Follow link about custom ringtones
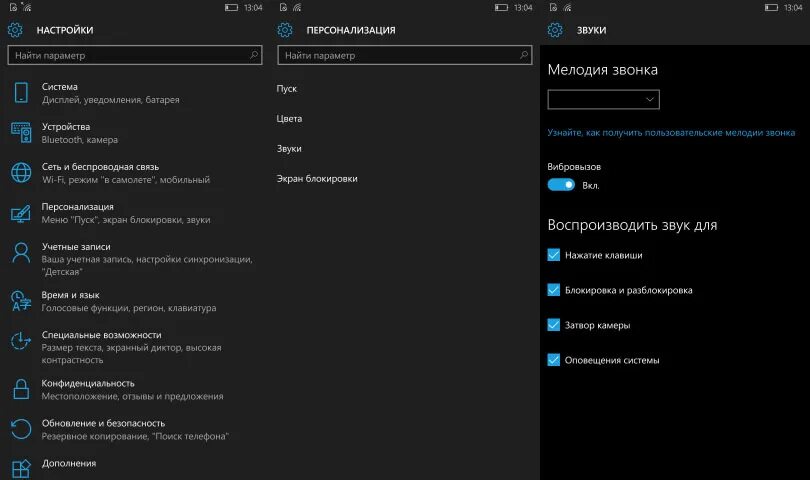The width and height of the screenshot is (810, 480). (671, 132)
